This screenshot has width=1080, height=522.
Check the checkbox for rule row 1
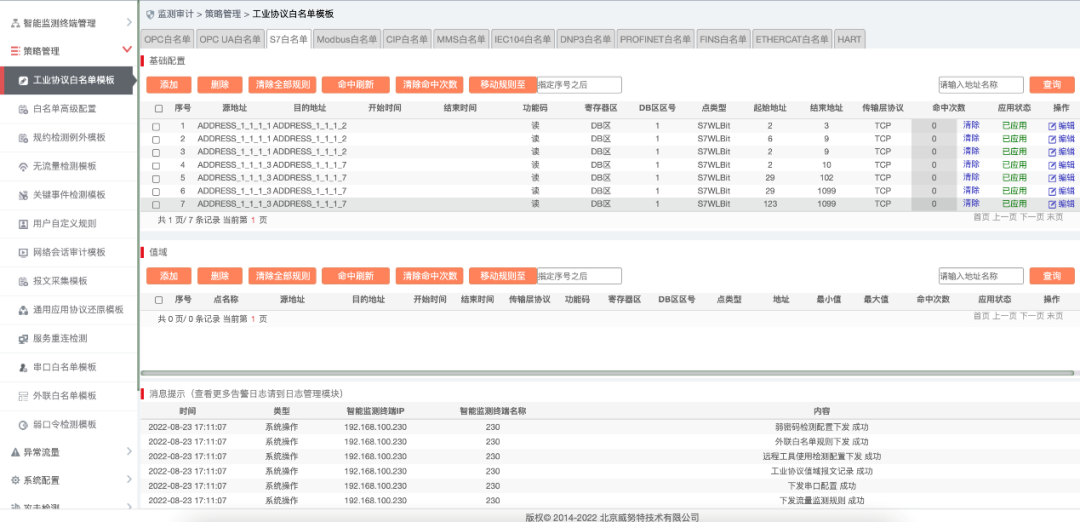pyautogui.click(x=156, y=127)
